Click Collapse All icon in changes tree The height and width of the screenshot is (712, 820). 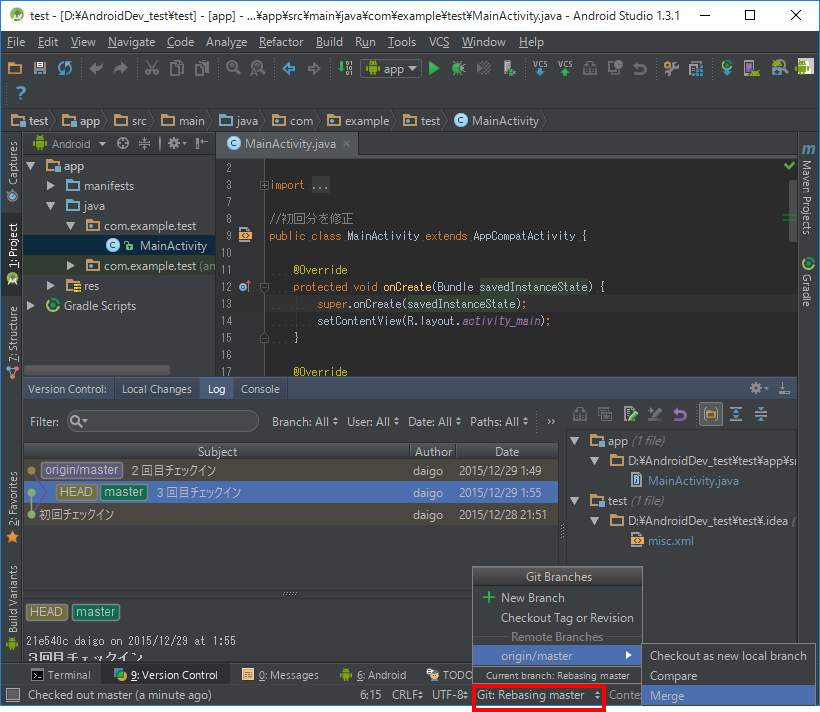point(761,415)
